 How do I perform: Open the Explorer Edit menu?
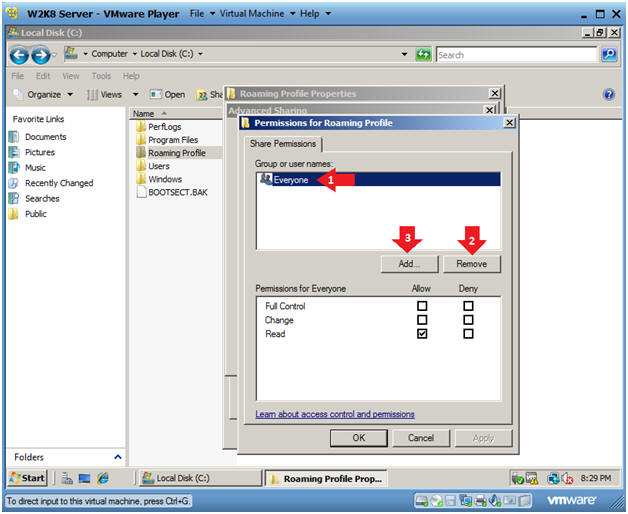pos(43,76)
